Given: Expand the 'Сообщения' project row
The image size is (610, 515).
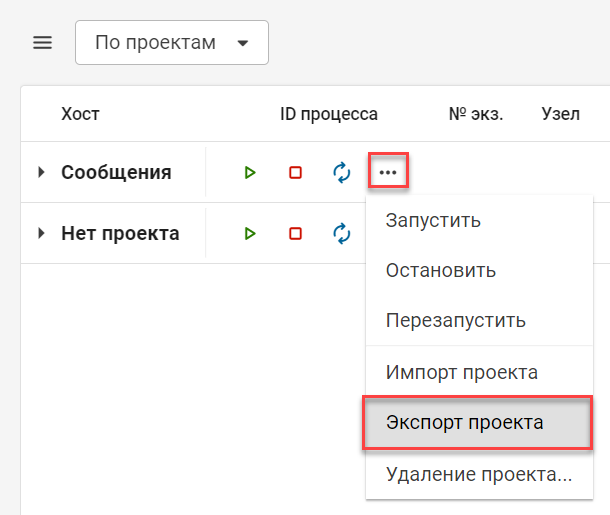Looking at the screenshot, I should click(x=41, y=172).
